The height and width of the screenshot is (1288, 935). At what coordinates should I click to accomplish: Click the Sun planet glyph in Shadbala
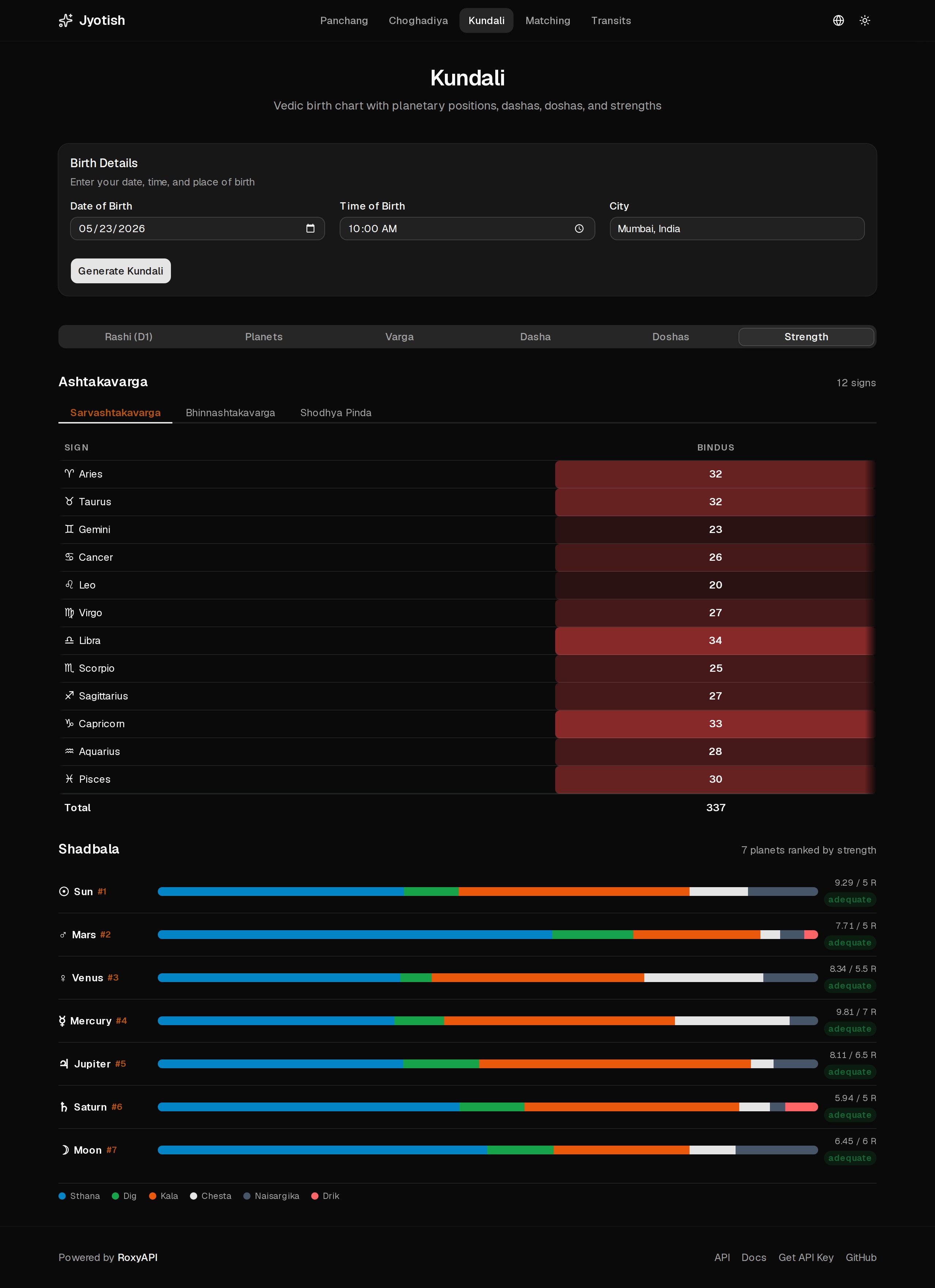(x=64, y=892)
